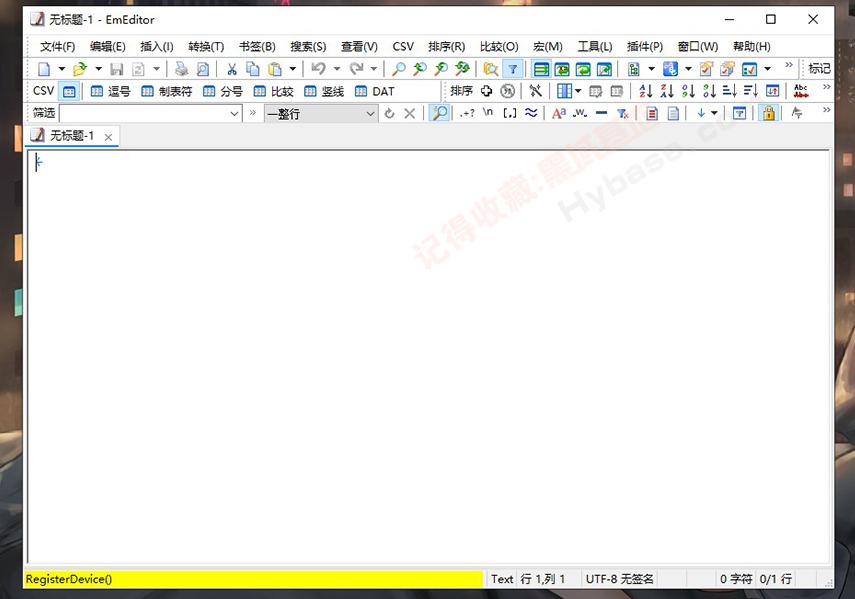Expand the column layout dropdown in sort toolbar
This screenshot has height=599, width=855.
[577, 91]
